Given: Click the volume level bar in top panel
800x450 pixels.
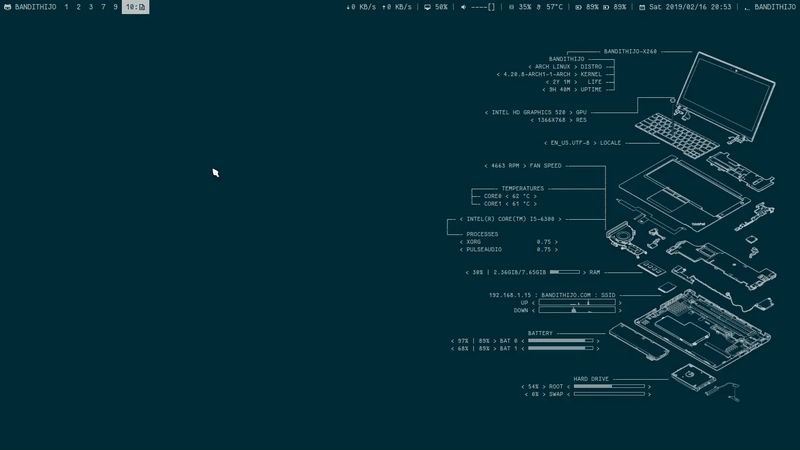Looking at the screenshot, I should tap(483, 7).
